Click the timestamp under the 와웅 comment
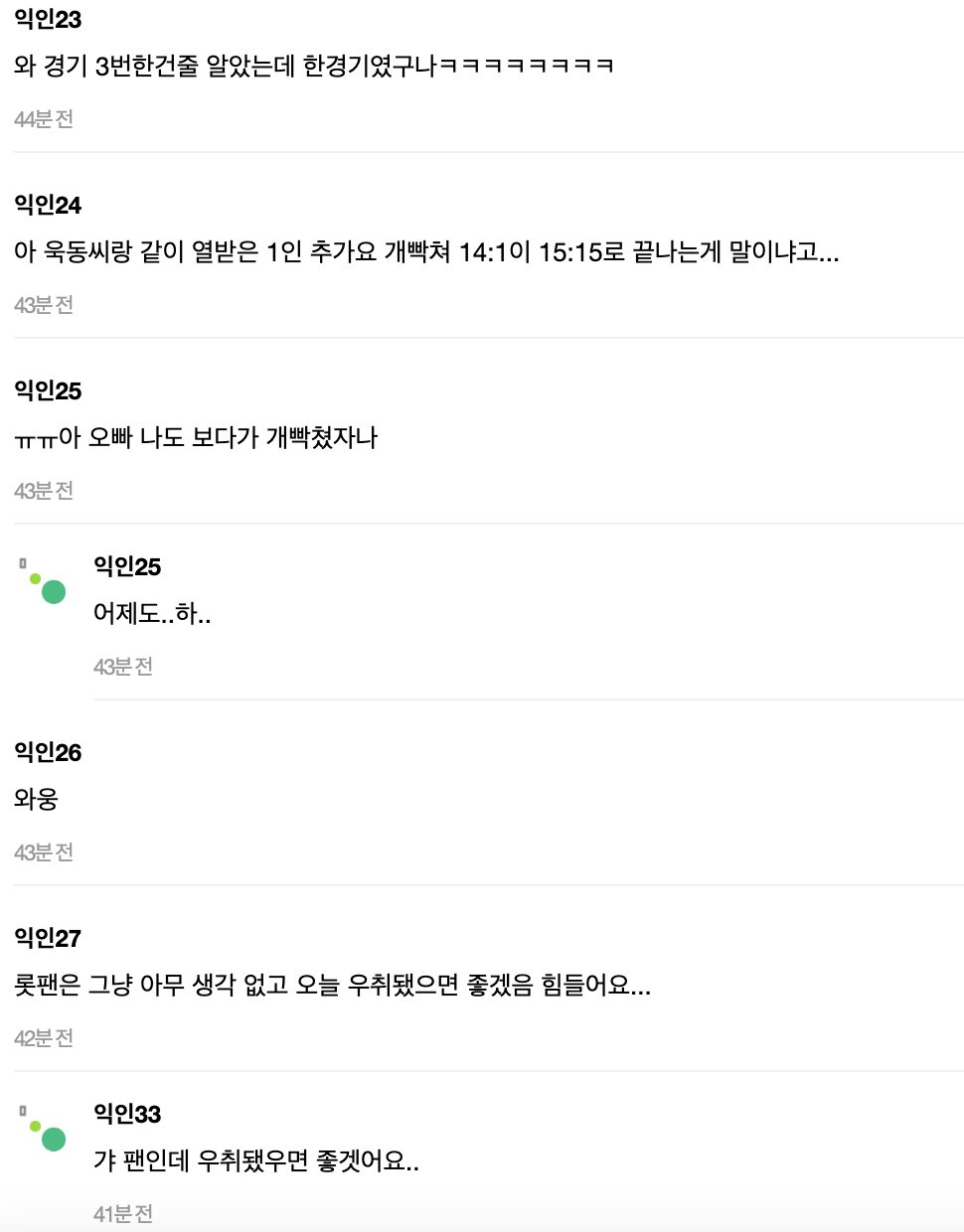Image resolution: width=964 pixels, height=1232 pixels. [44, 852]
